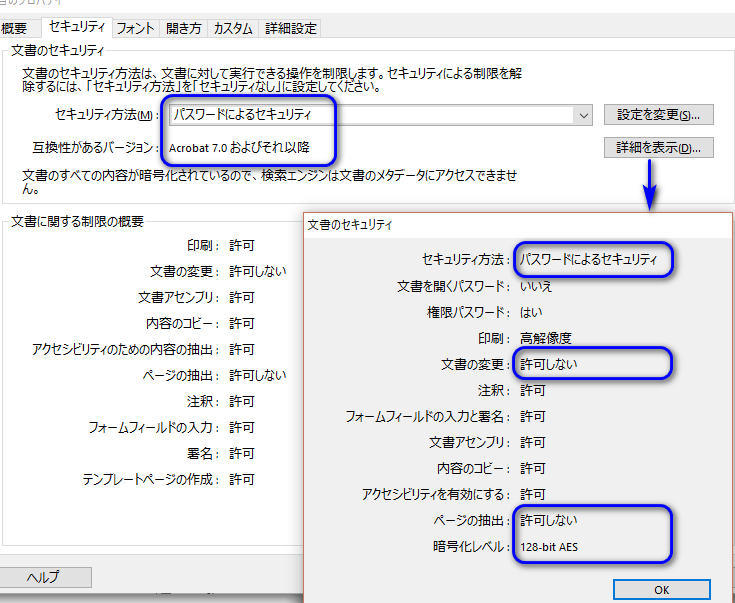Select the 印刷 許可 value in the restrictions summary
Image resolution: width=735 pixels, height=603 pixels.
coord(242,244)
